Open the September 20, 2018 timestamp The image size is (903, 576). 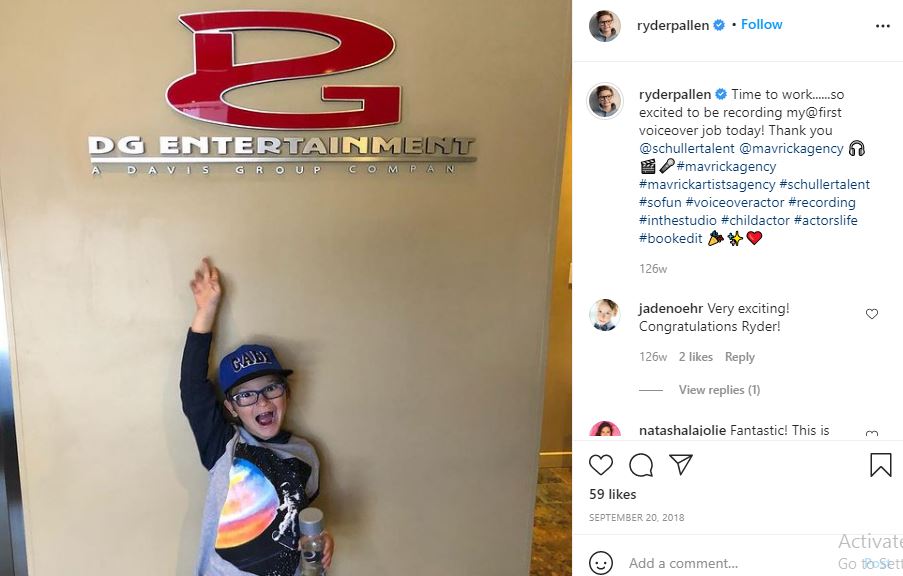click(x=636, y=517)
